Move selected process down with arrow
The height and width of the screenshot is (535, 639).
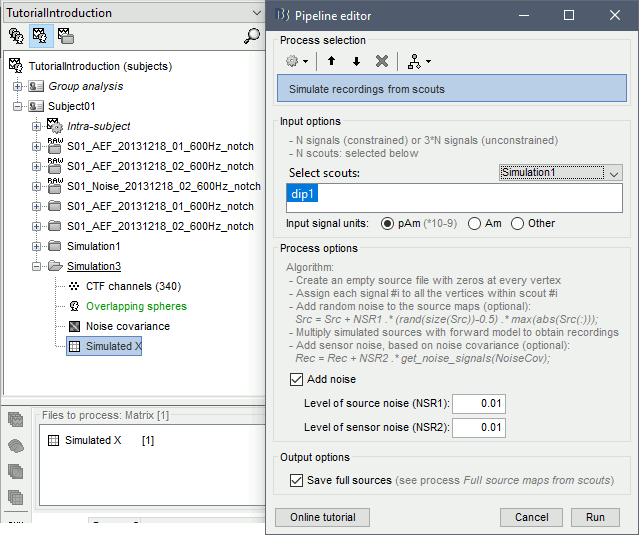(356, 61)
